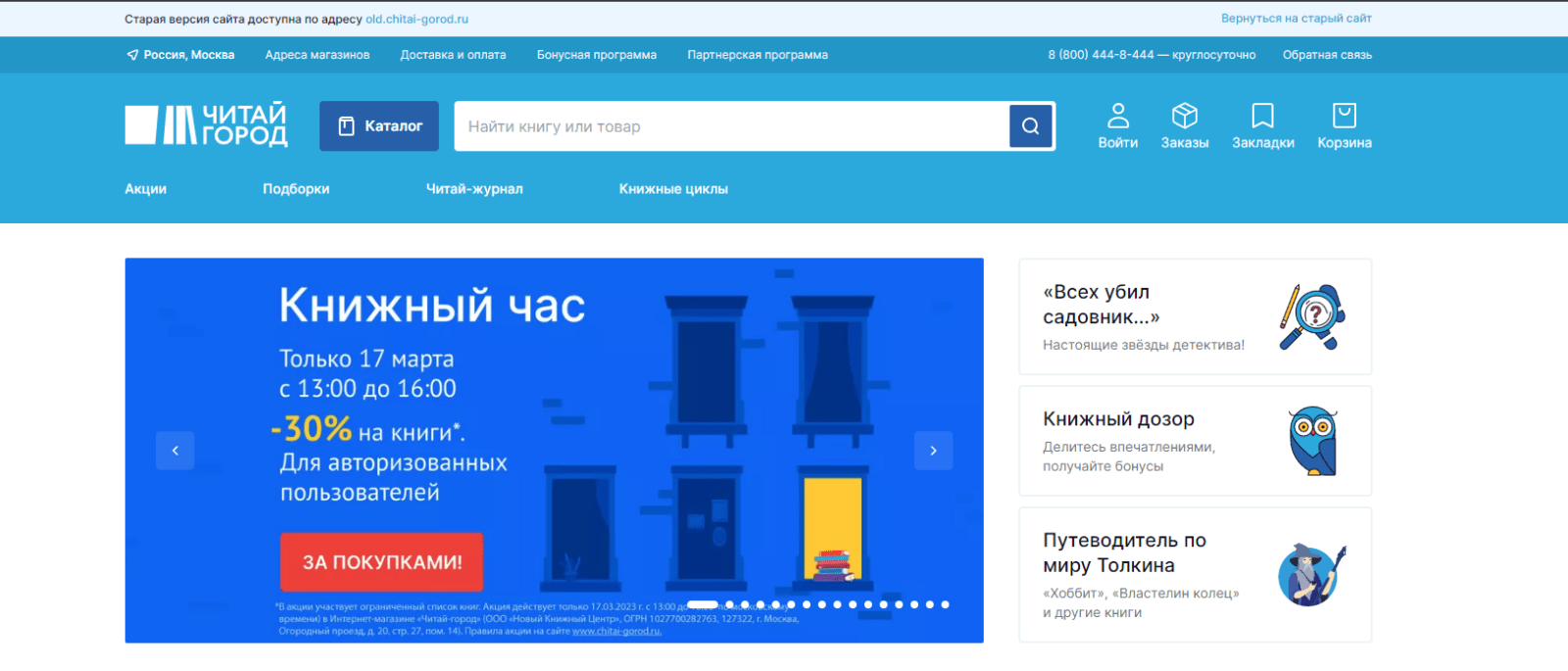Go to the Подборки section
The image size is (1568, 671).
pyautogui.click(x=296, y=189)
